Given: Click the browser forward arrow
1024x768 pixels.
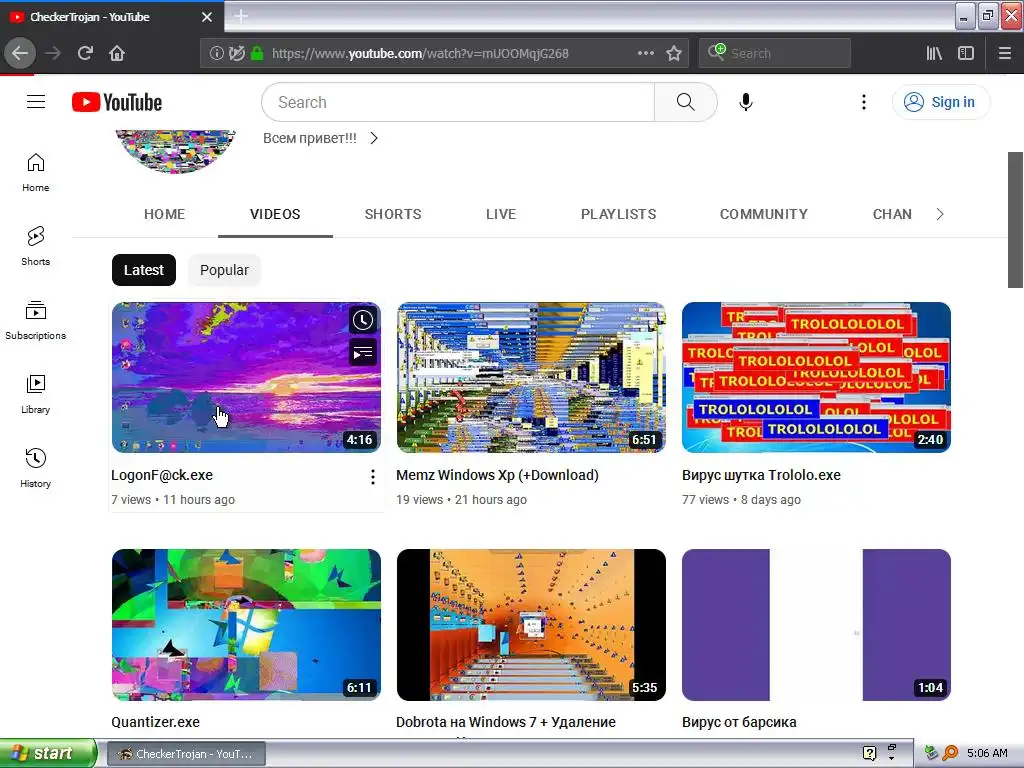Looking at the screenshot, I should [53, 53].
